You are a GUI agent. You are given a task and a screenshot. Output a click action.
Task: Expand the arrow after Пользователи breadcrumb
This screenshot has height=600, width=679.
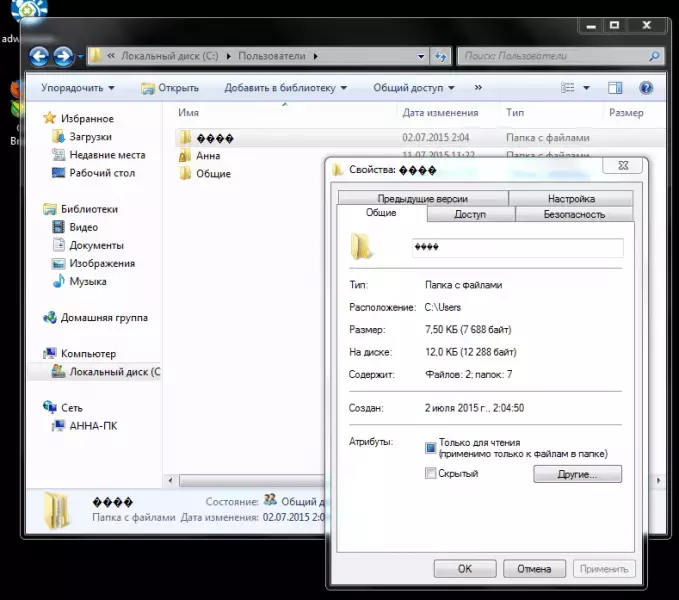click(x=315, y=56)
